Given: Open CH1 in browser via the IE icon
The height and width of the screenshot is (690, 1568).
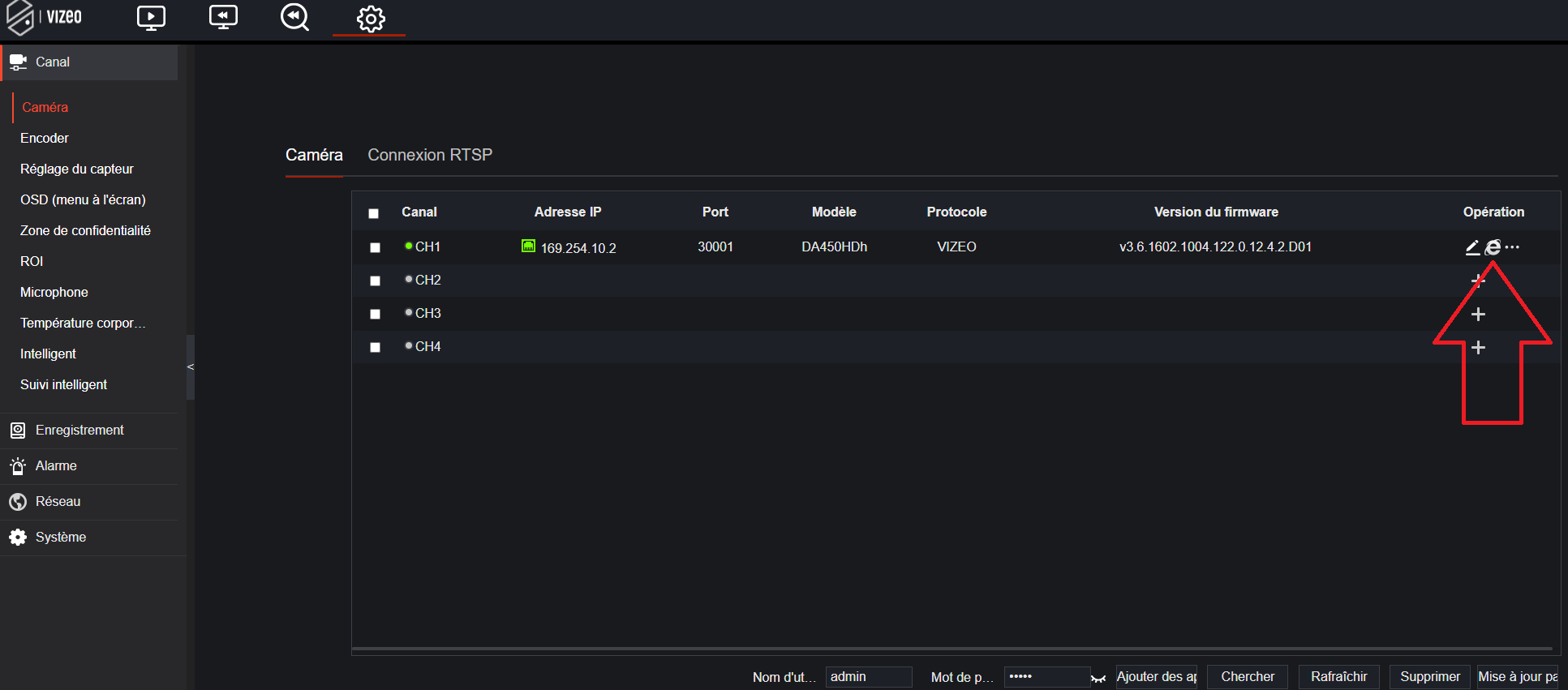Looking at the screenshot, I should pos(1493,247).
